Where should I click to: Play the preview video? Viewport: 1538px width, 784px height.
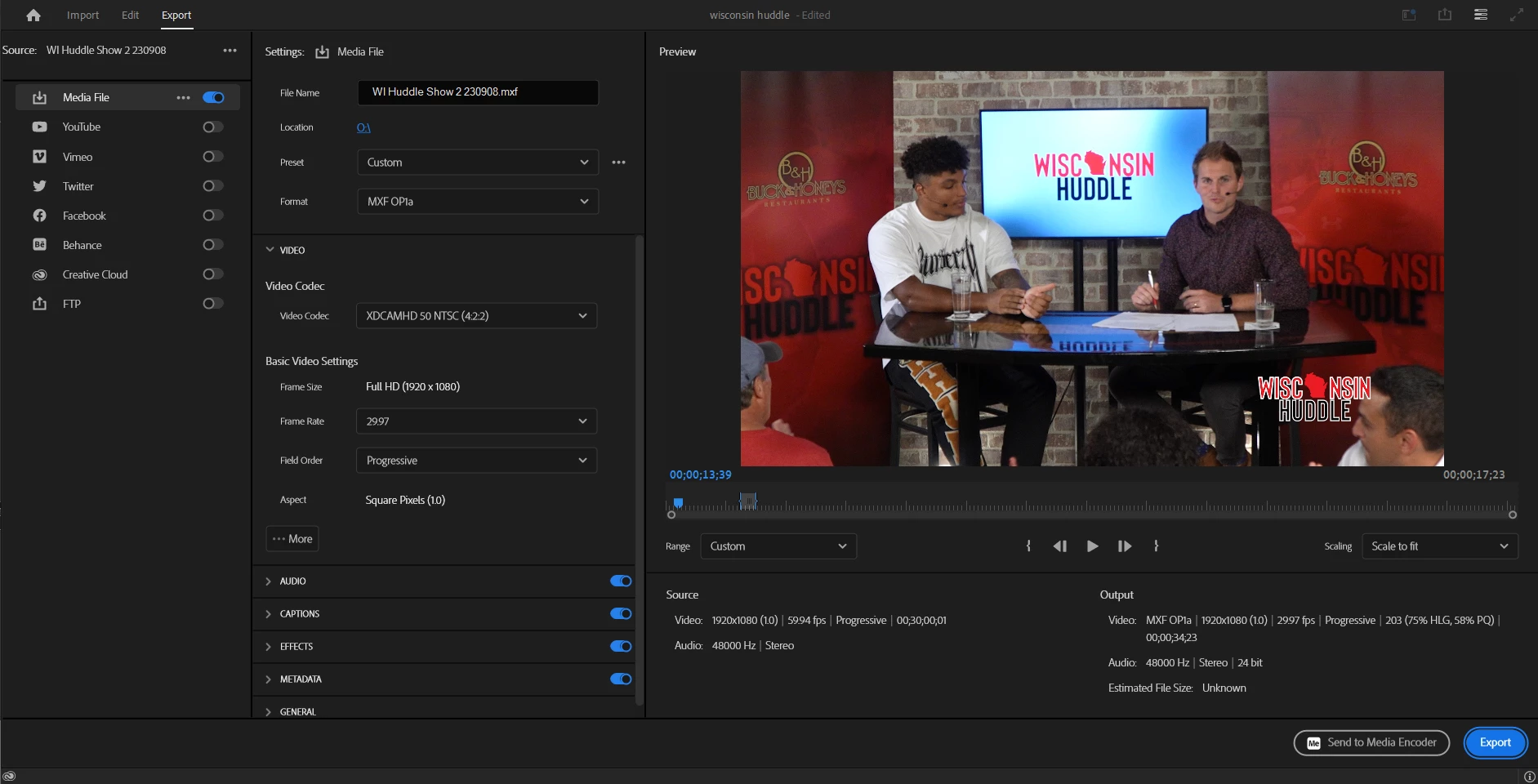coord(1092,546)
